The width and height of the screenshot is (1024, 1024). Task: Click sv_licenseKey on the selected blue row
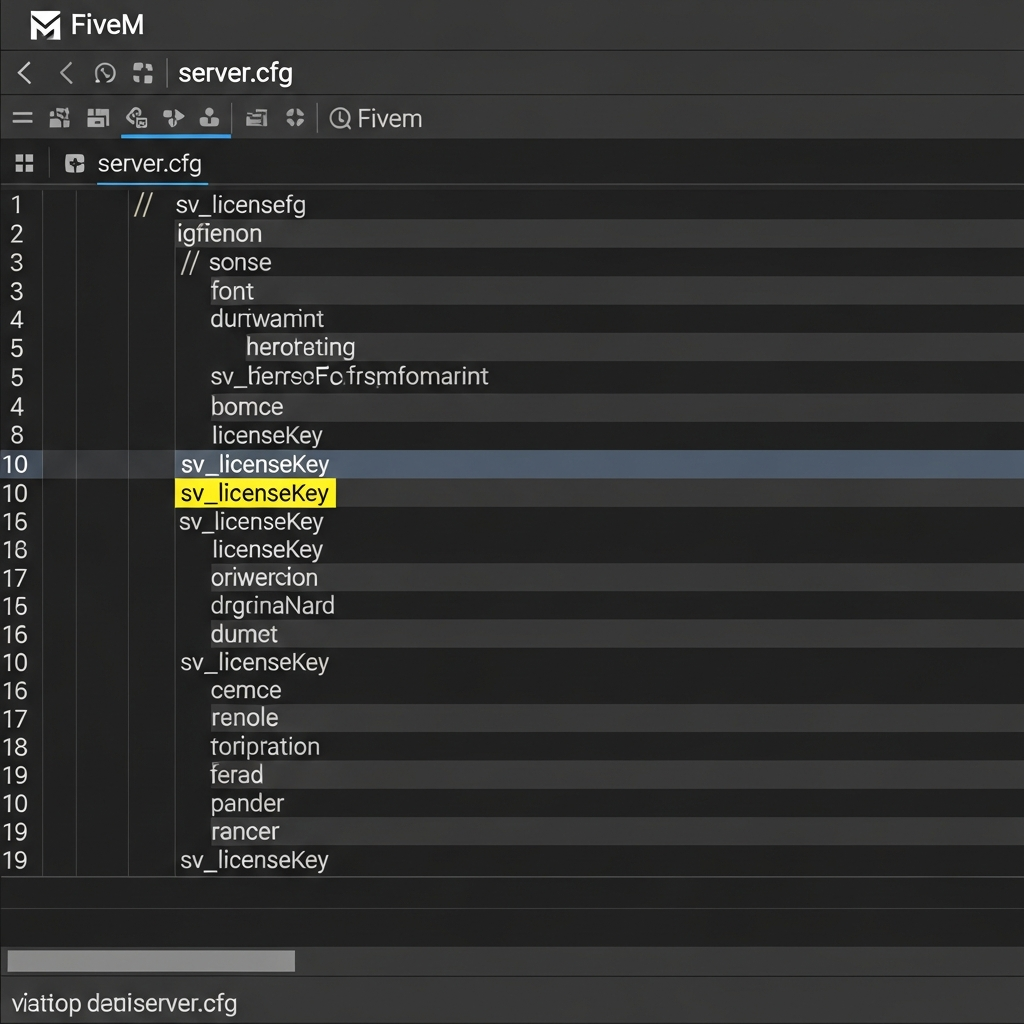pyautogui.click(x=255, y=464)
